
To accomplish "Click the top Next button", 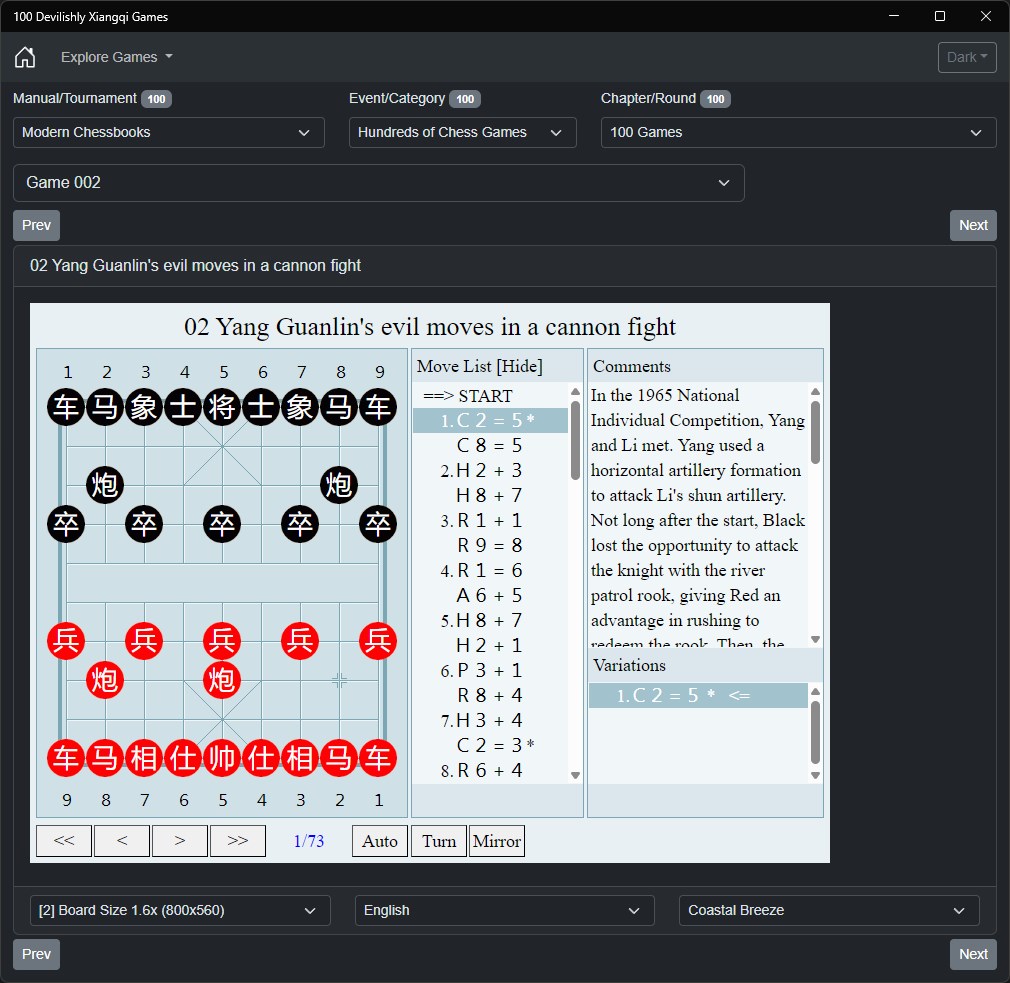I will point(973,225).
